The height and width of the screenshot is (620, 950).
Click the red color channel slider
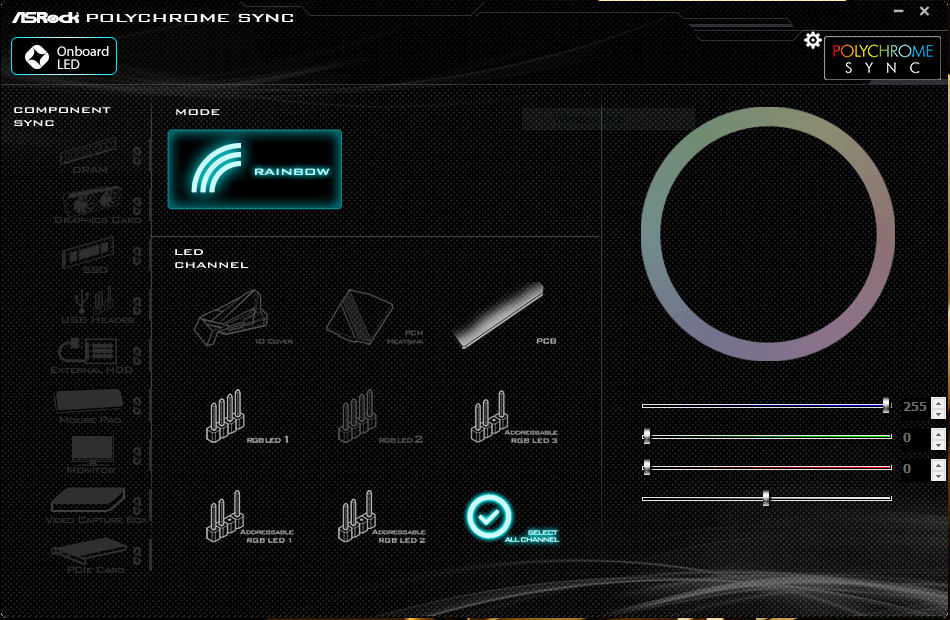(x=766, y=467)
